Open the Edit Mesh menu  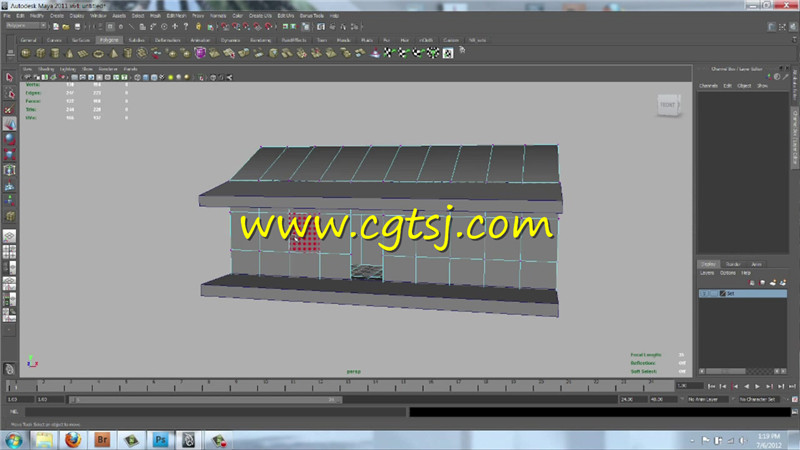pos(176,16)
